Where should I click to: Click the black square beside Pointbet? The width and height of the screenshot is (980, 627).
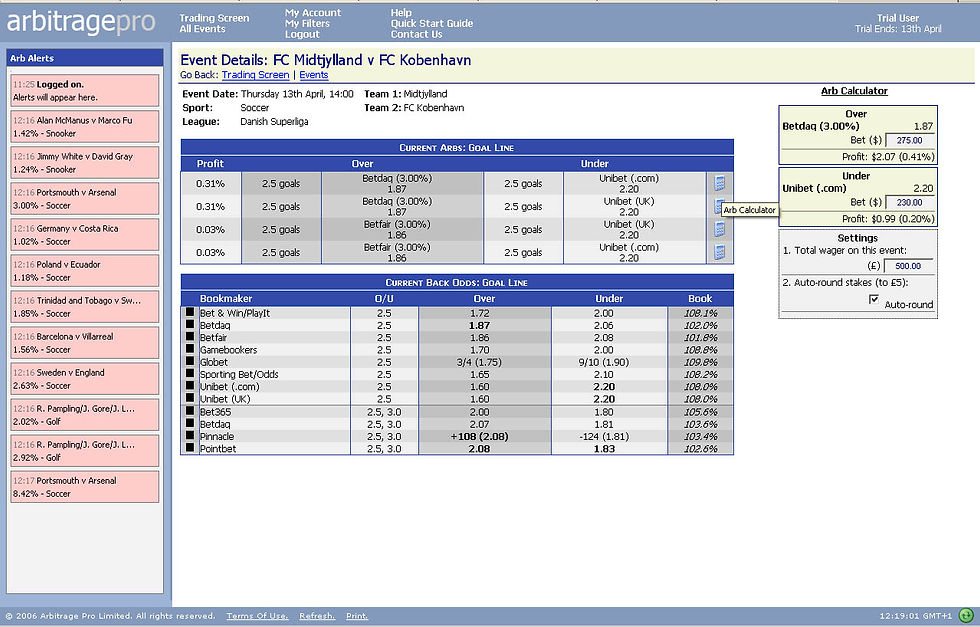(x=190, y=448)
